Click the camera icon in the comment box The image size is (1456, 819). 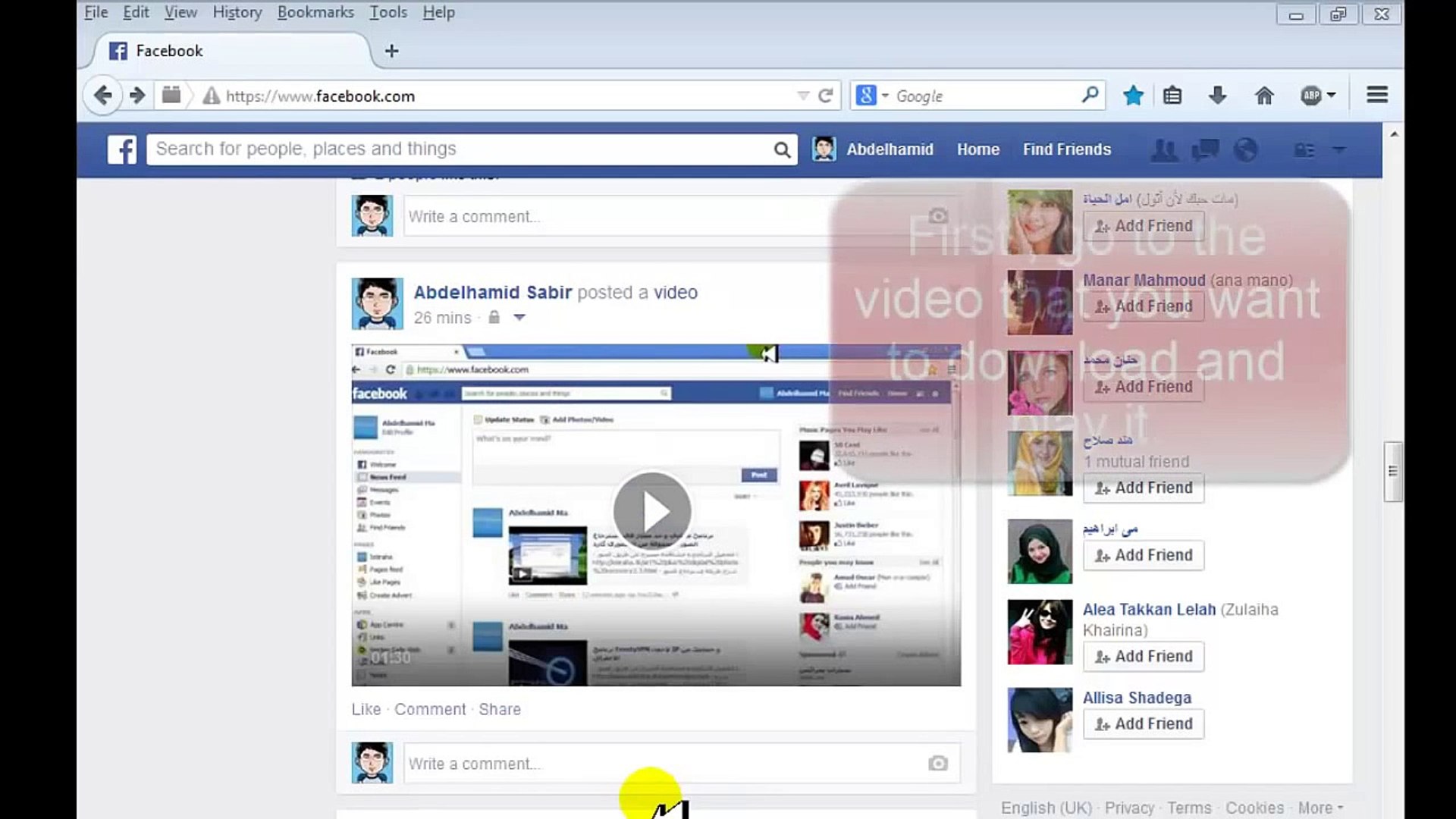[x=938, y=763]
